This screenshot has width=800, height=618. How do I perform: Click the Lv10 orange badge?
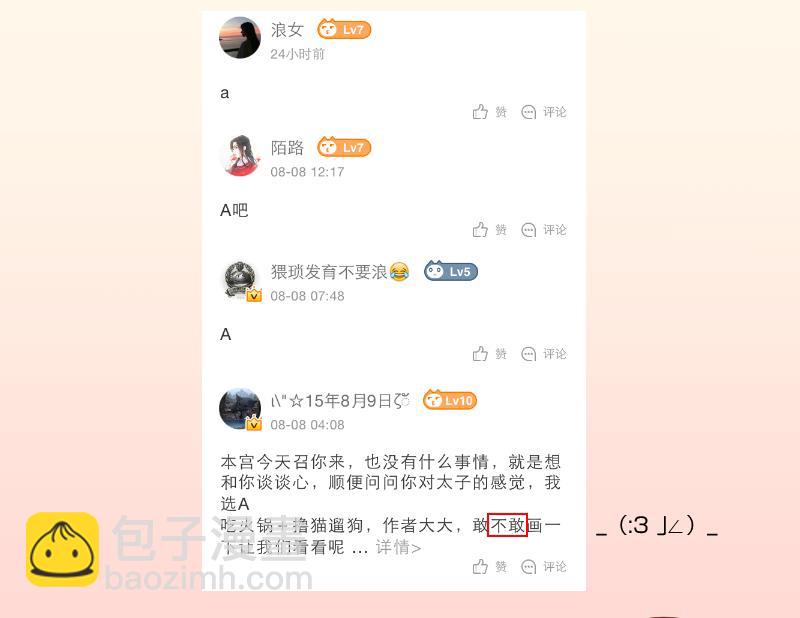(450, 401)
